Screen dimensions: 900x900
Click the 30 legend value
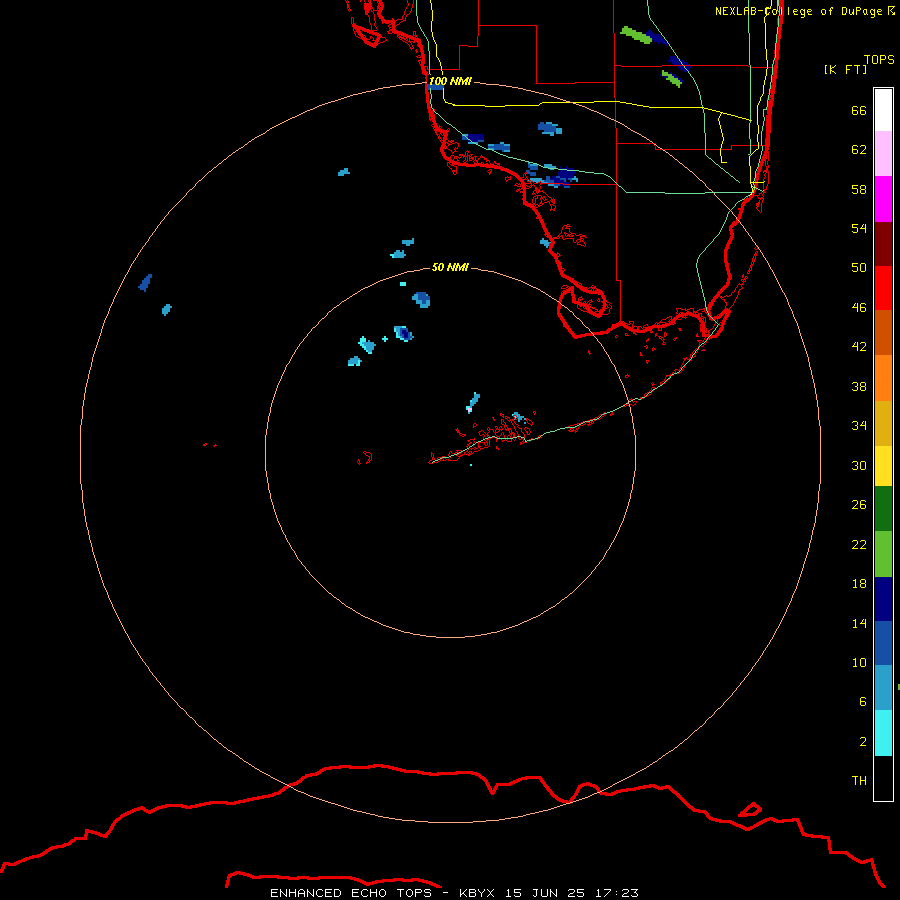coord(859,465)
